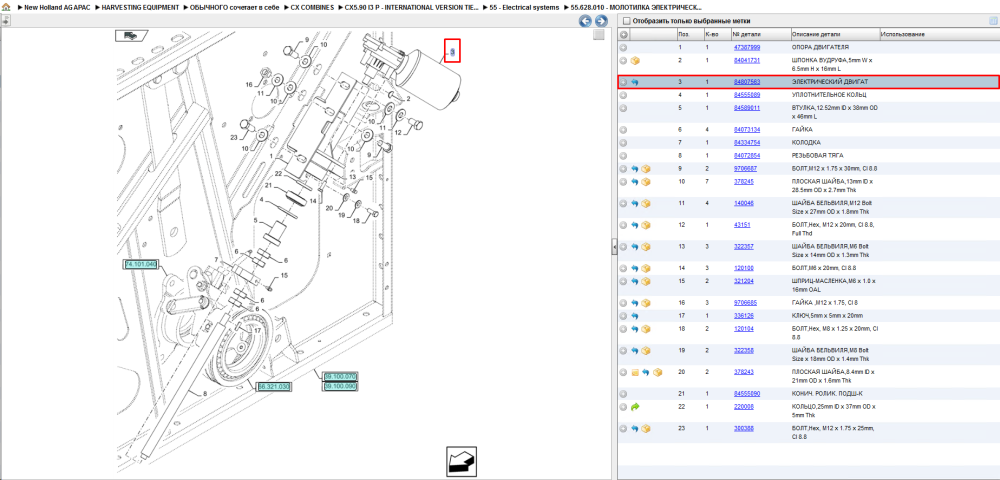The width and height of the screenshot is (1000, 480).
Task: Click the blue arrow icon for part 336126
Action: click(635, 316)
